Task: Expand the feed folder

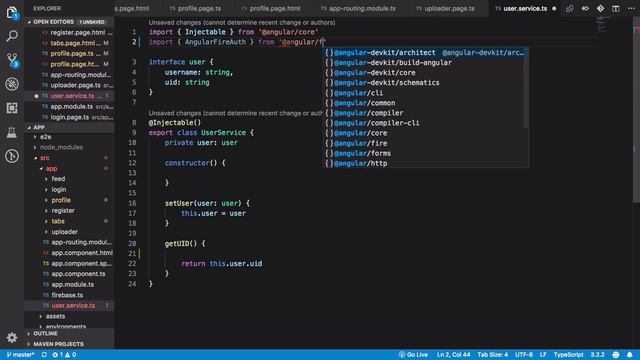Action: (x=58, y=179)
